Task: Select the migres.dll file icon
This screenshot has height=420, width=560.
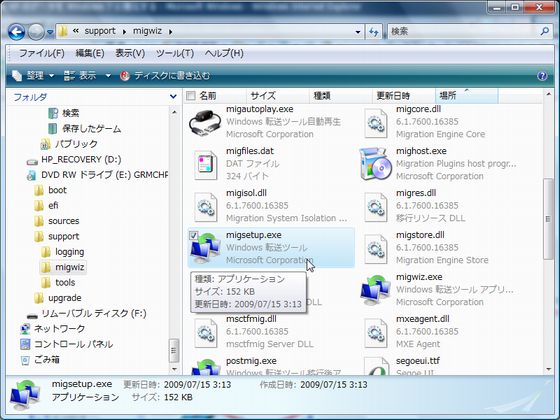Action: 376,207
